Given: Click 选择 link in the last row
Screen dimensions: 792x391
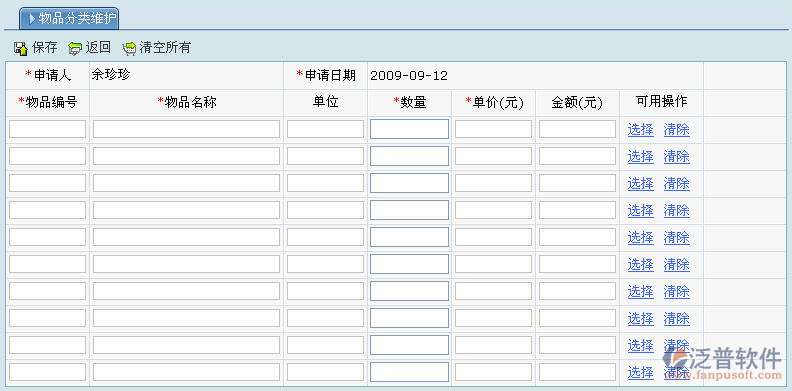Looking at the screenshot, I should [x=640, y=373].
